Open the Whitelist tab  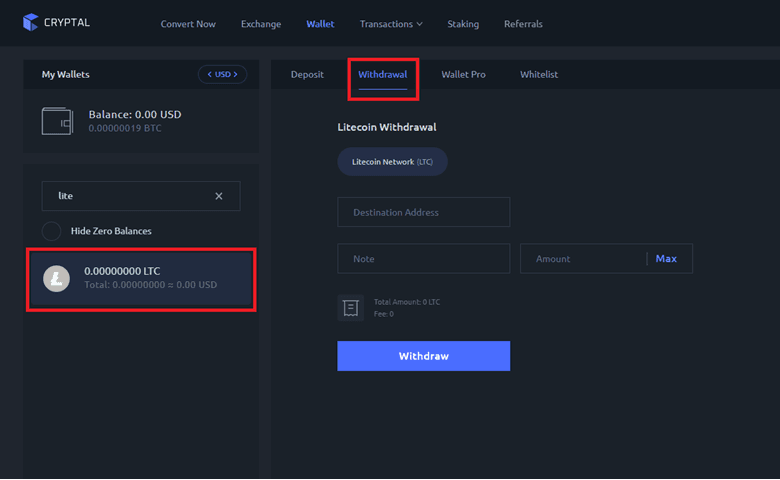(x=539, y=75)
